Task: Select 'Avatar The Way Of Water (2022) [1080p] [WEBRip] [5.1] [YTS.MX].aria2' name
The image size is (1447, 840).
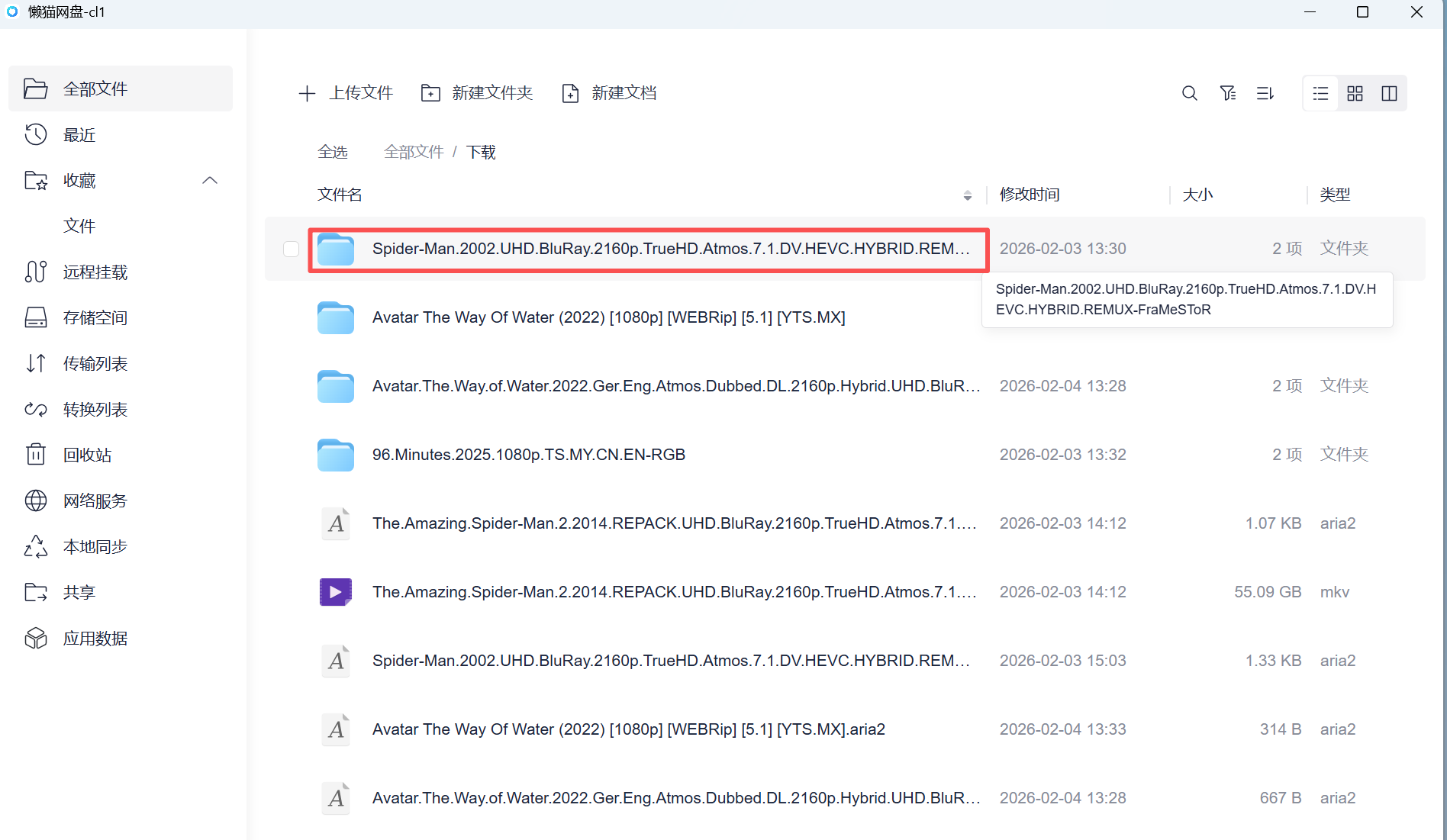Action: 629,729
